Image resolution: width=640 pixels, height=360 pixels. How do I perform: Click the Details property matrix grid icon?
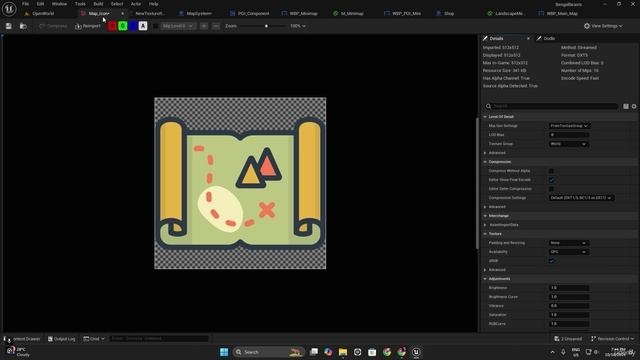626,106
